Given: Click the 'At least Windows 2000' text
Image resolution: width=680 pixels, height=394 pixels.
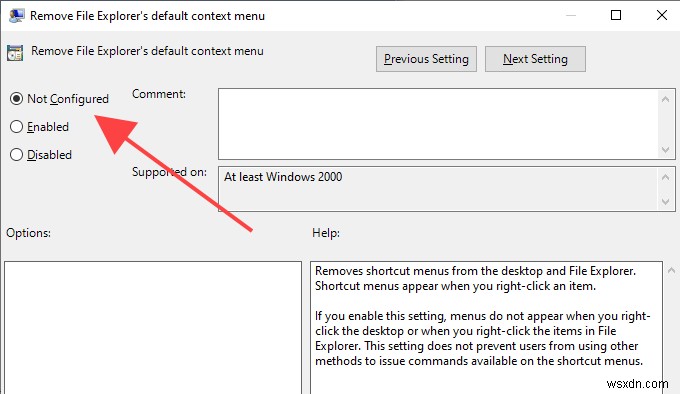Looking at the screenshot, I should [283, 177].
